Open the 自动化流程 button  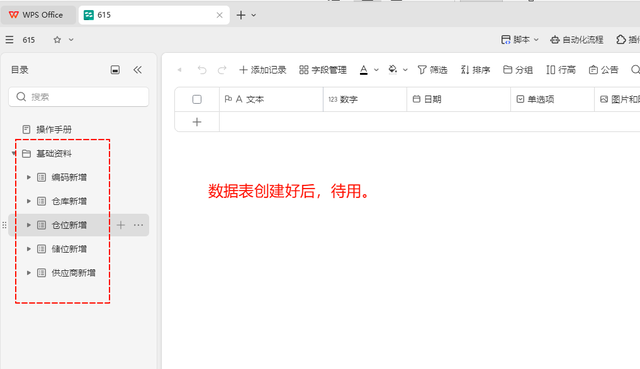577,40
